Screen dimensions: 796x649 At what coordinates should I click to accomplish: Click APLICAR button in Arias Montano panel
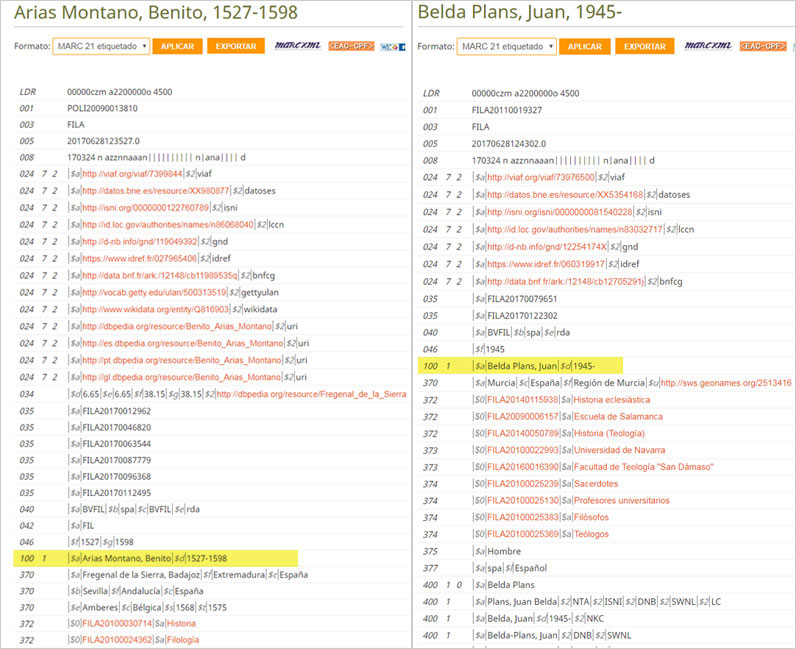(177, 46)
